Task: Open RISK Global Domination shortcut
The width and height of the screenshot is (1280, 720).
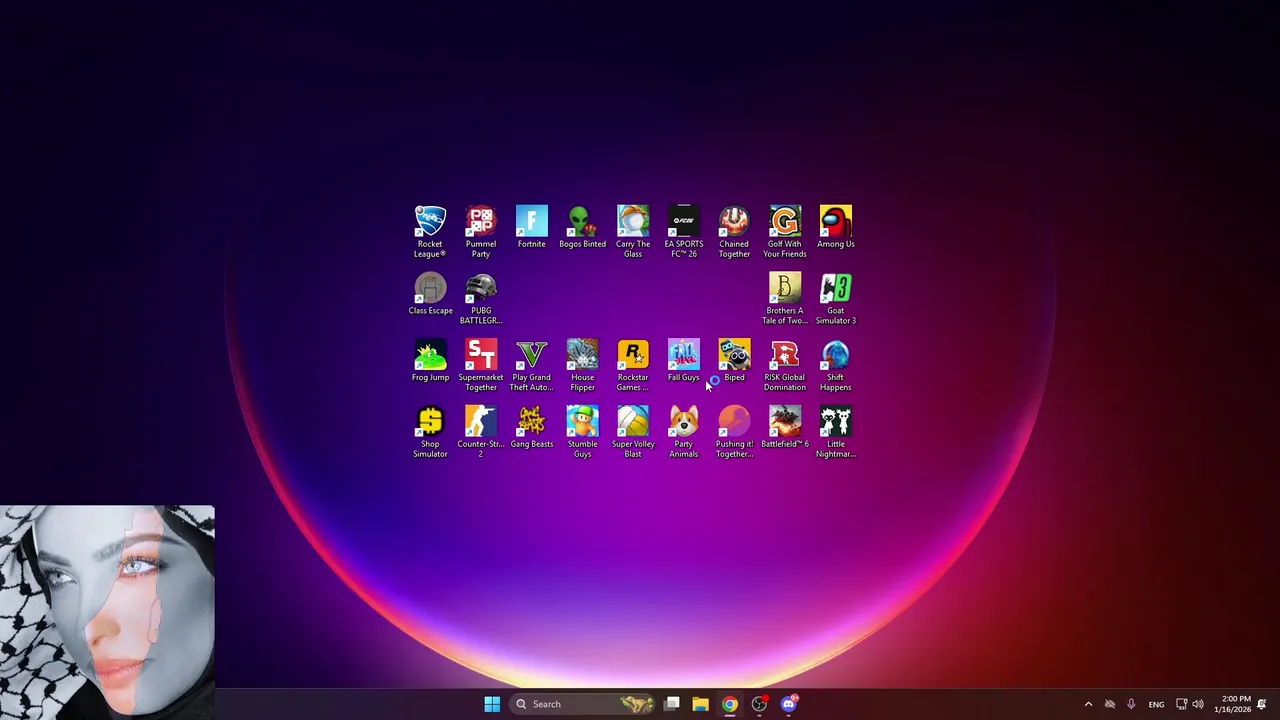Action: coord(785,366)
